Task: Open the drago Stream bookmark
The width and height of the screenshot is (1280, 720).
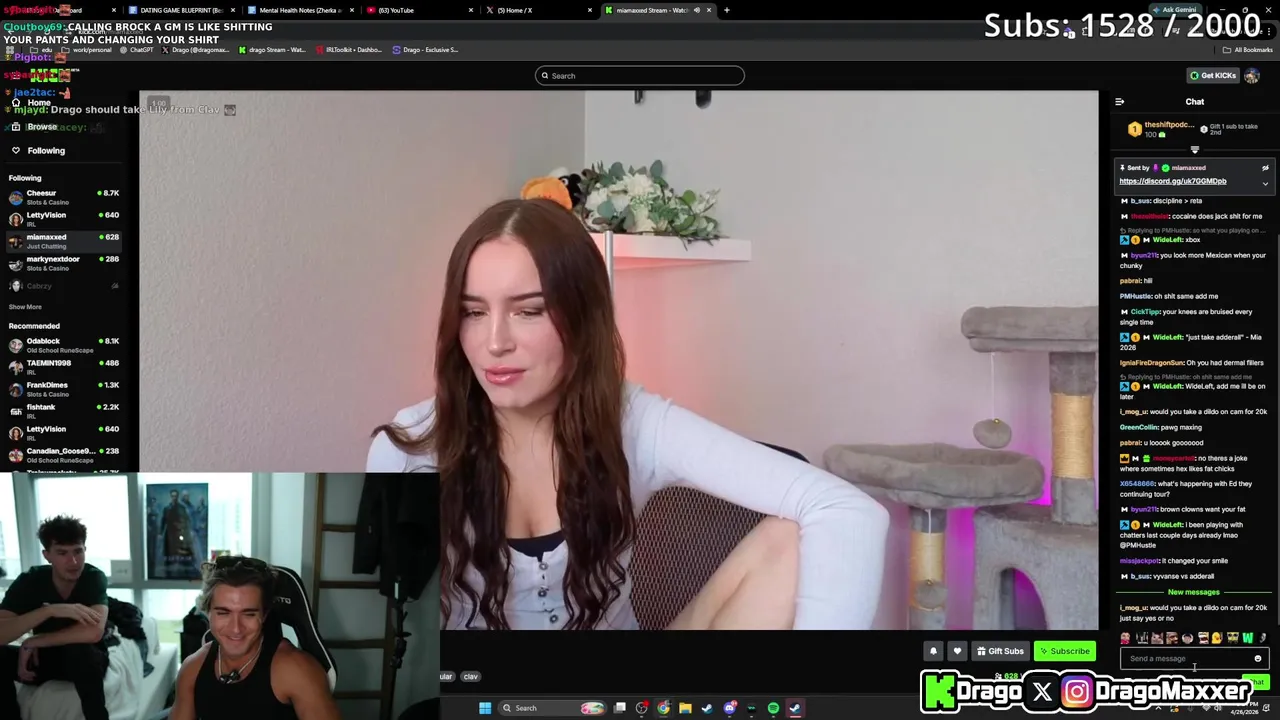Action: tap(272, 50)
